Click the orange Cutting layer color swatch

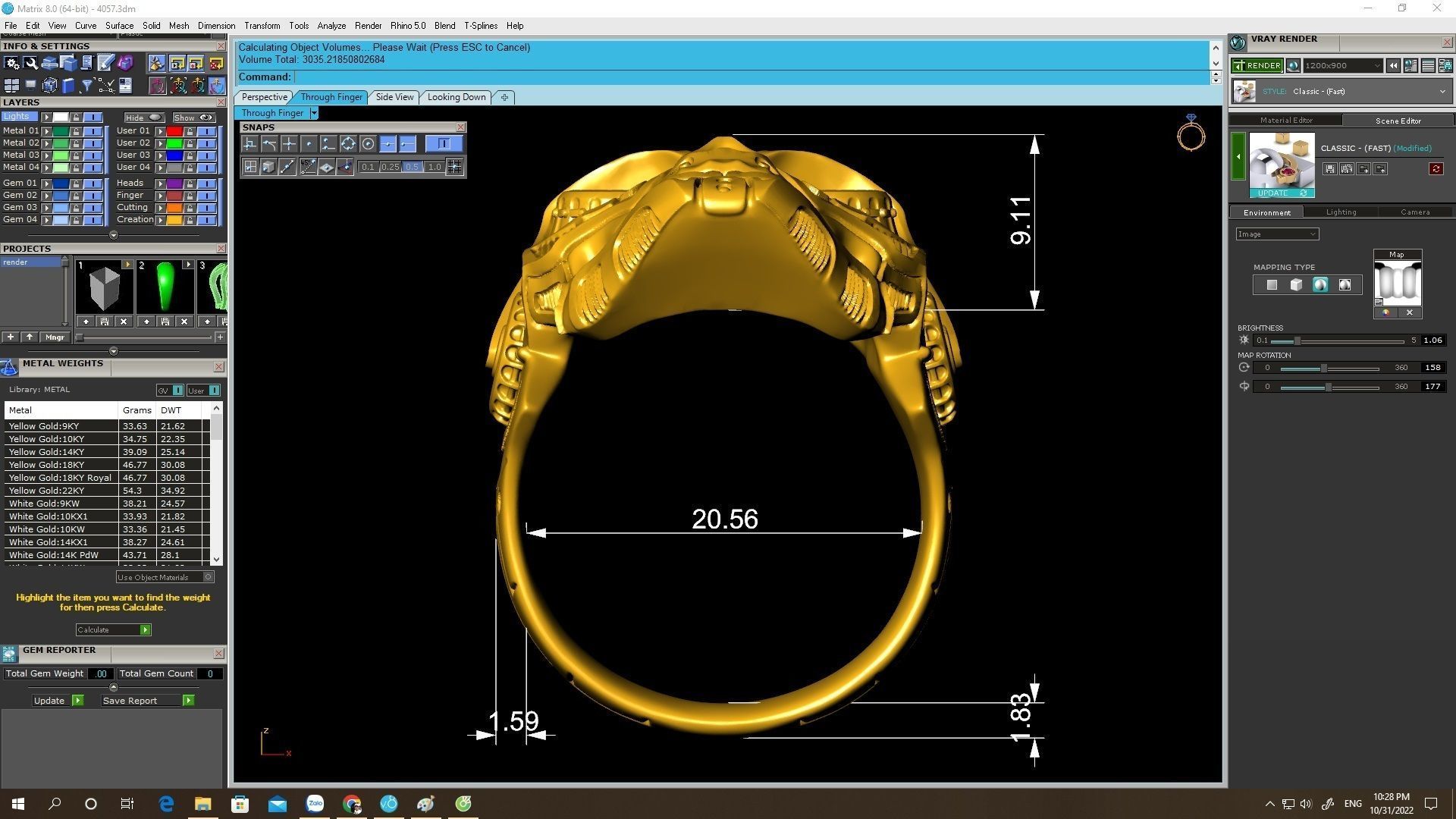pyautogui.click(x=174, y=208)
